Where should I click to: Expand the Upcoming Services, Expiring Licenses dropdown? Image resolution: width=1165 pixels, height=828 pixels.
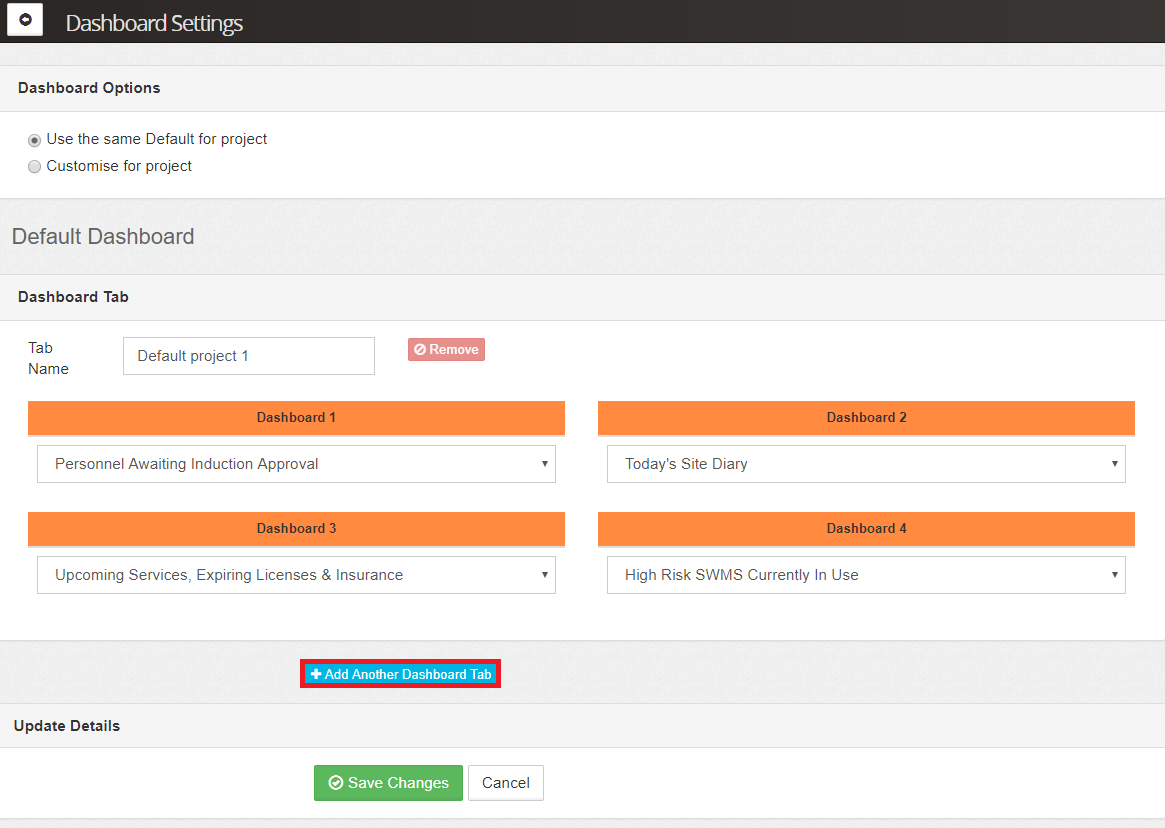(296, 575)
